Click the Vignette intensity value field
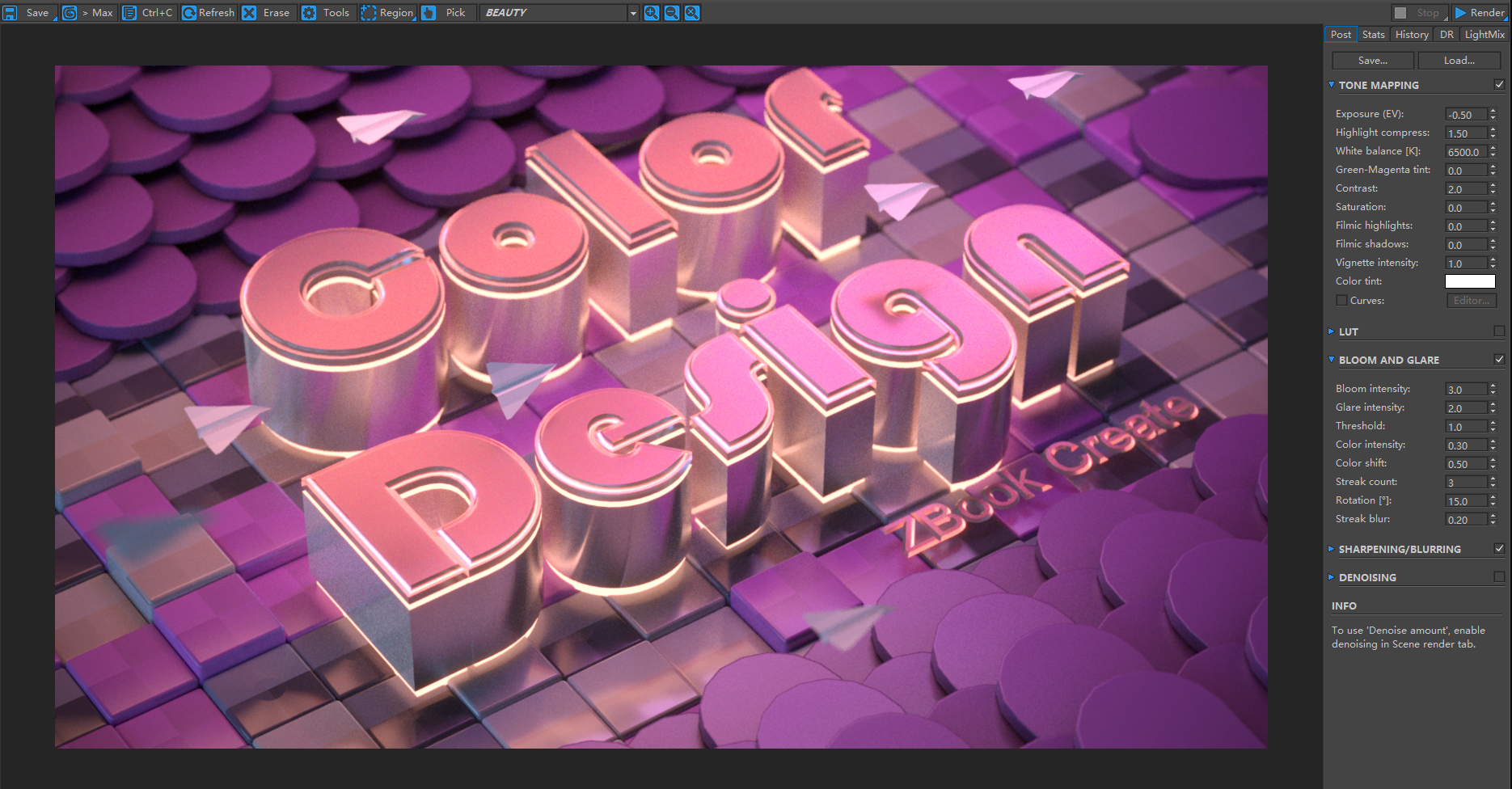The height and width of the screenshot is (789, 1512). [x=1466, y=264]
